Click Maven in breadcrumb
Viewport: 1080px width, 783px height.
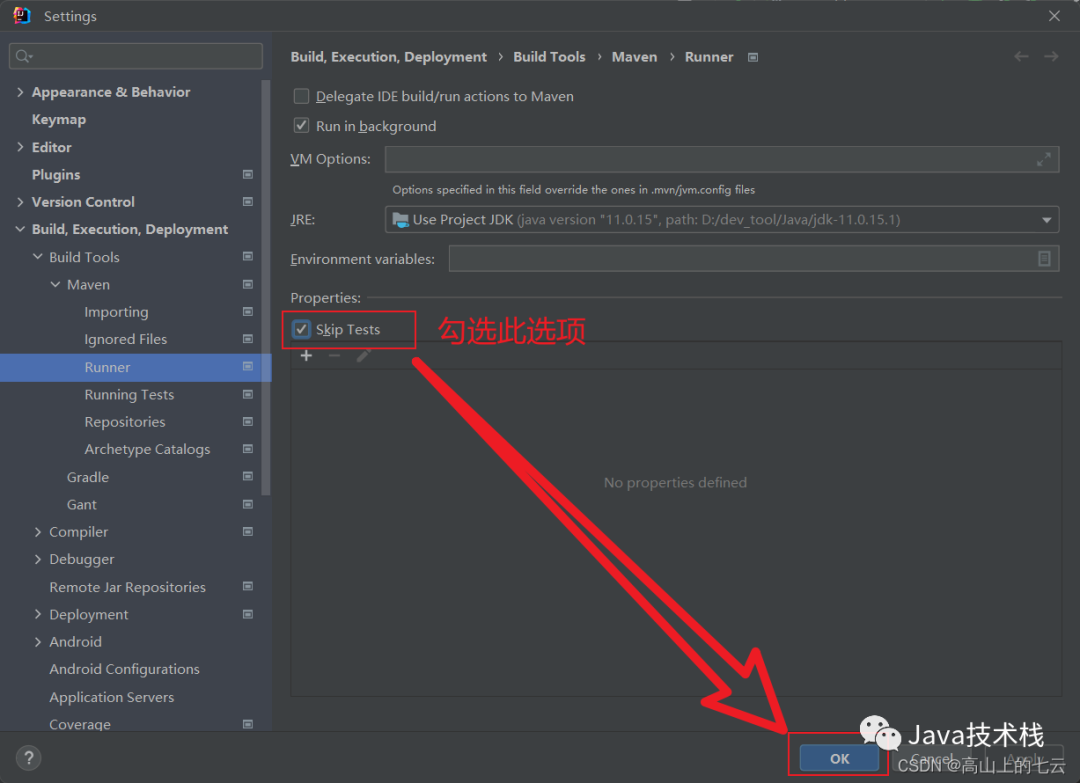(634, 56)
